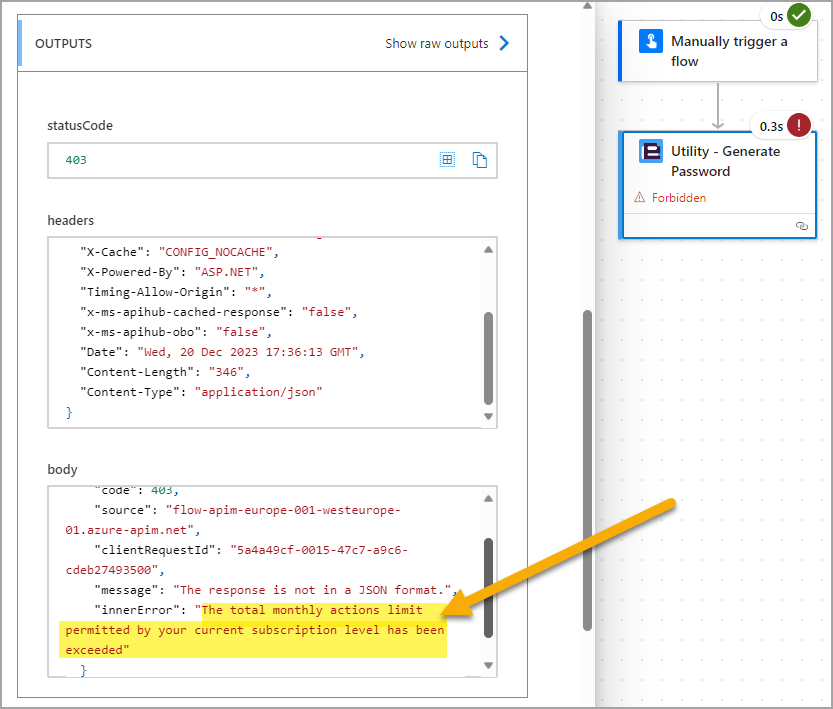Select the Utility - Generate Password action

(718, 185)
